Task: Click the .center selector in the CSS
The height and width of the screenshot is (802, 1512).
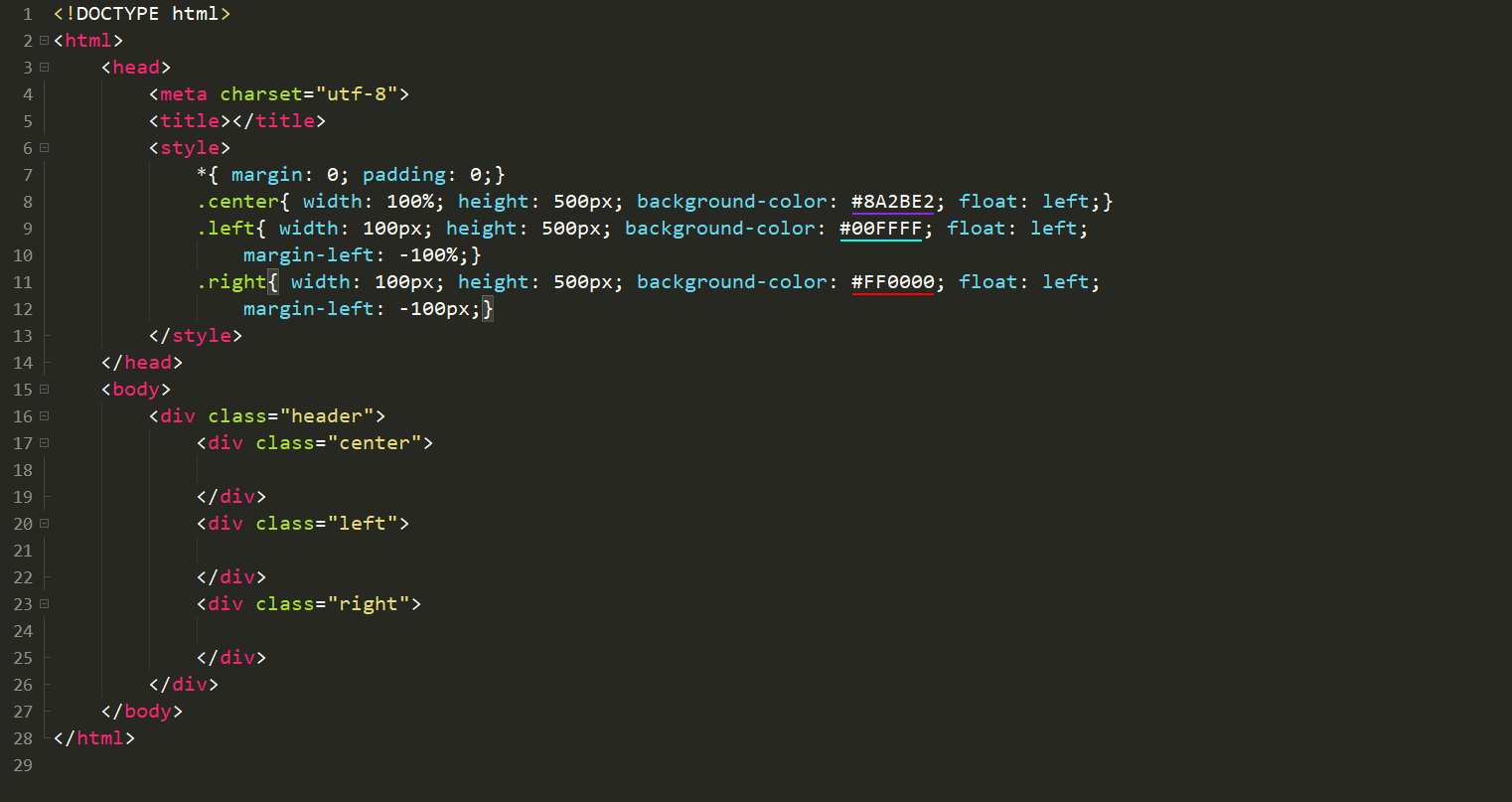Action: click(238, 202)
